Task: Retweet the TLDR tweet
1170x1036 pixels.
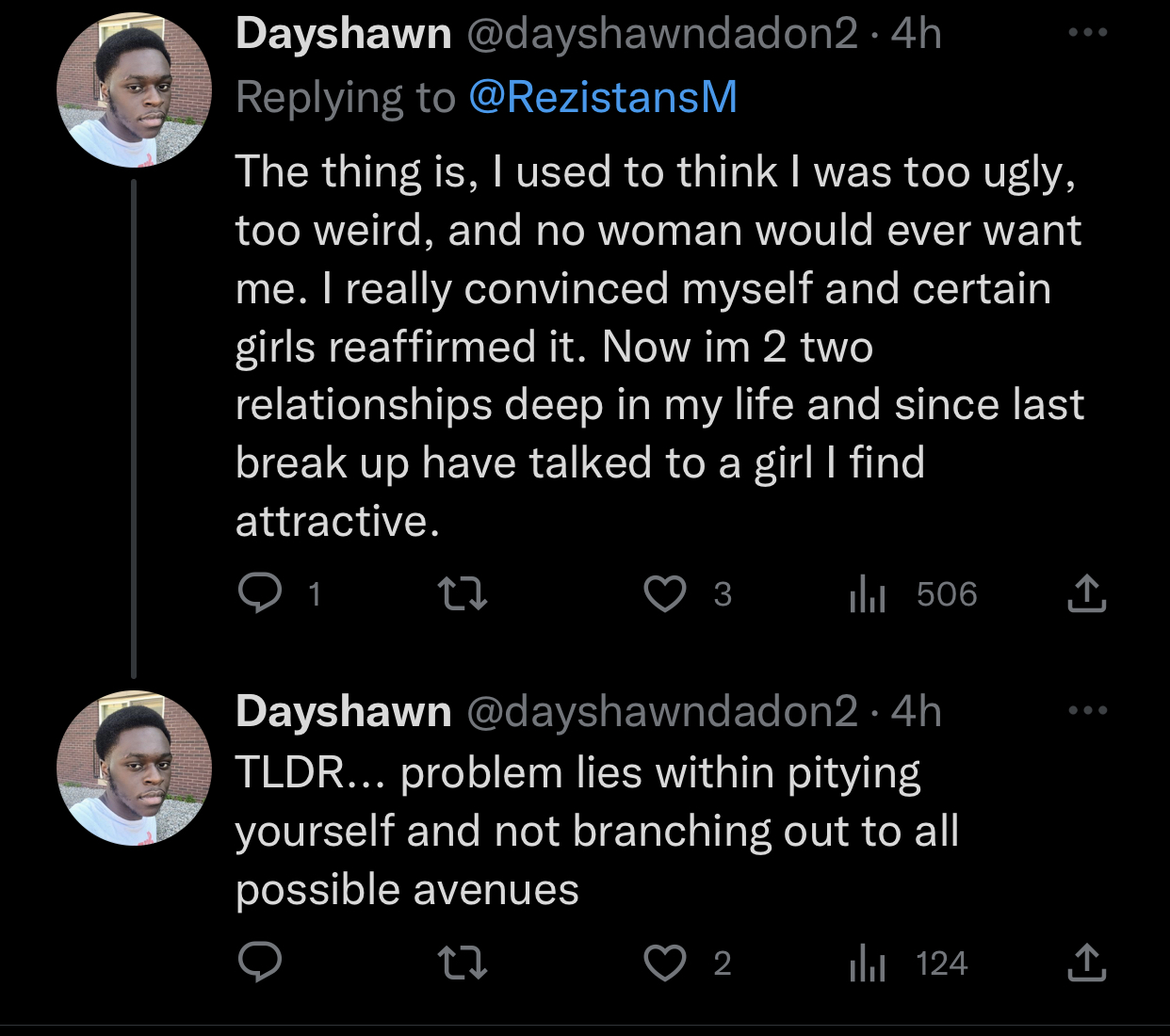Action: click(x=463, y=963)
